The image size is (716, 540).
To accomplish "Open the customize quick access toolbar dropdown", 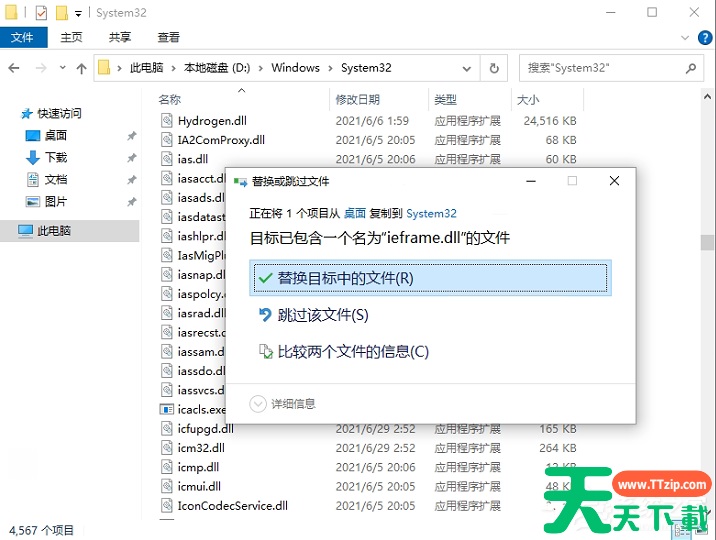I will (x=78, y=13).
